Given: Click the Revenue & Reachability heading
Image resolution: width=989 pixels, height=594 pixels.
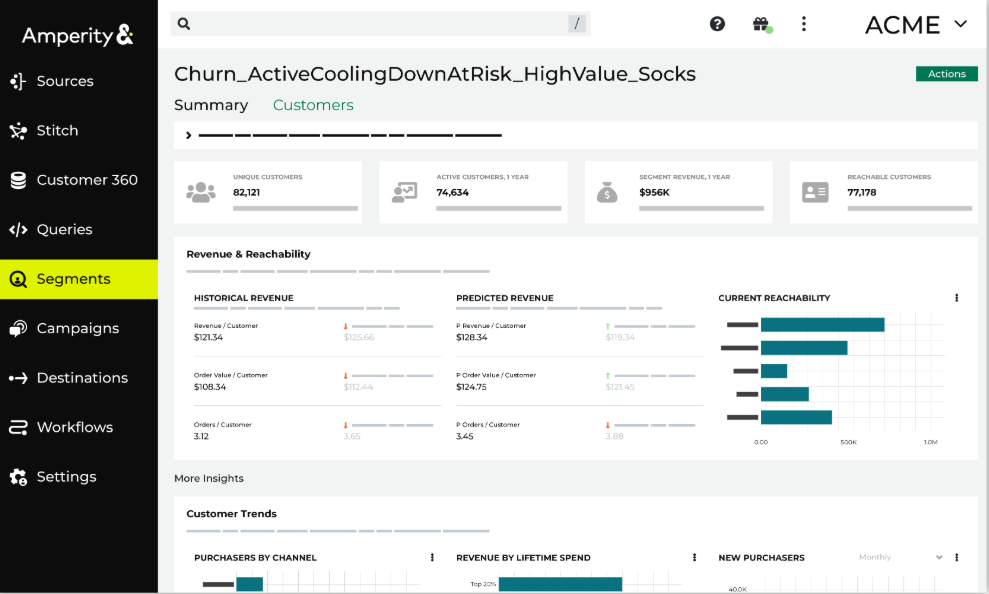Looking at the screenshot, I should (249, 254).
